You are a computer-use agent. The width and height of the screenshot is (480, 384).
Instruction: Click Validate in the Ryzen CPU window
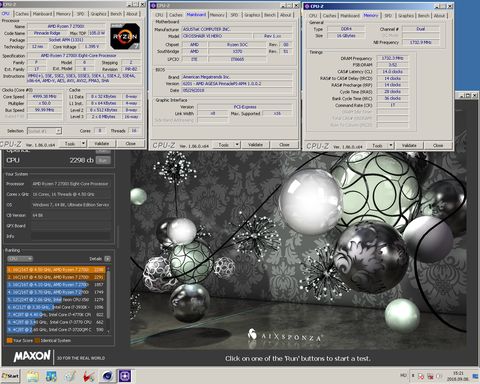(102, 144)
